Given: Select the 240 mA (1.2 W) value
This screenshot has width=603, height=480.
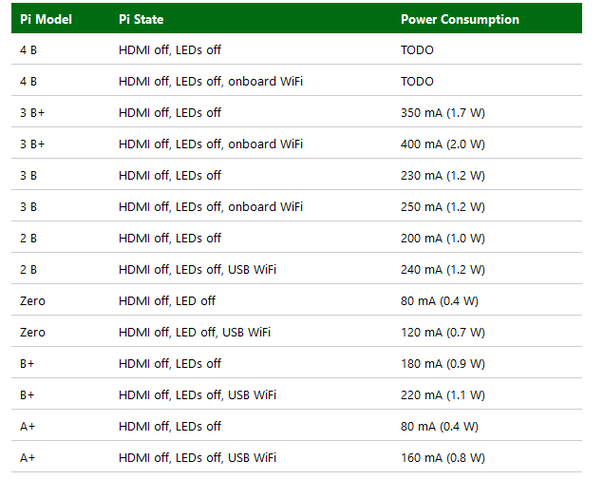Looking at the screenshot, I should click(x=443, y=270).
